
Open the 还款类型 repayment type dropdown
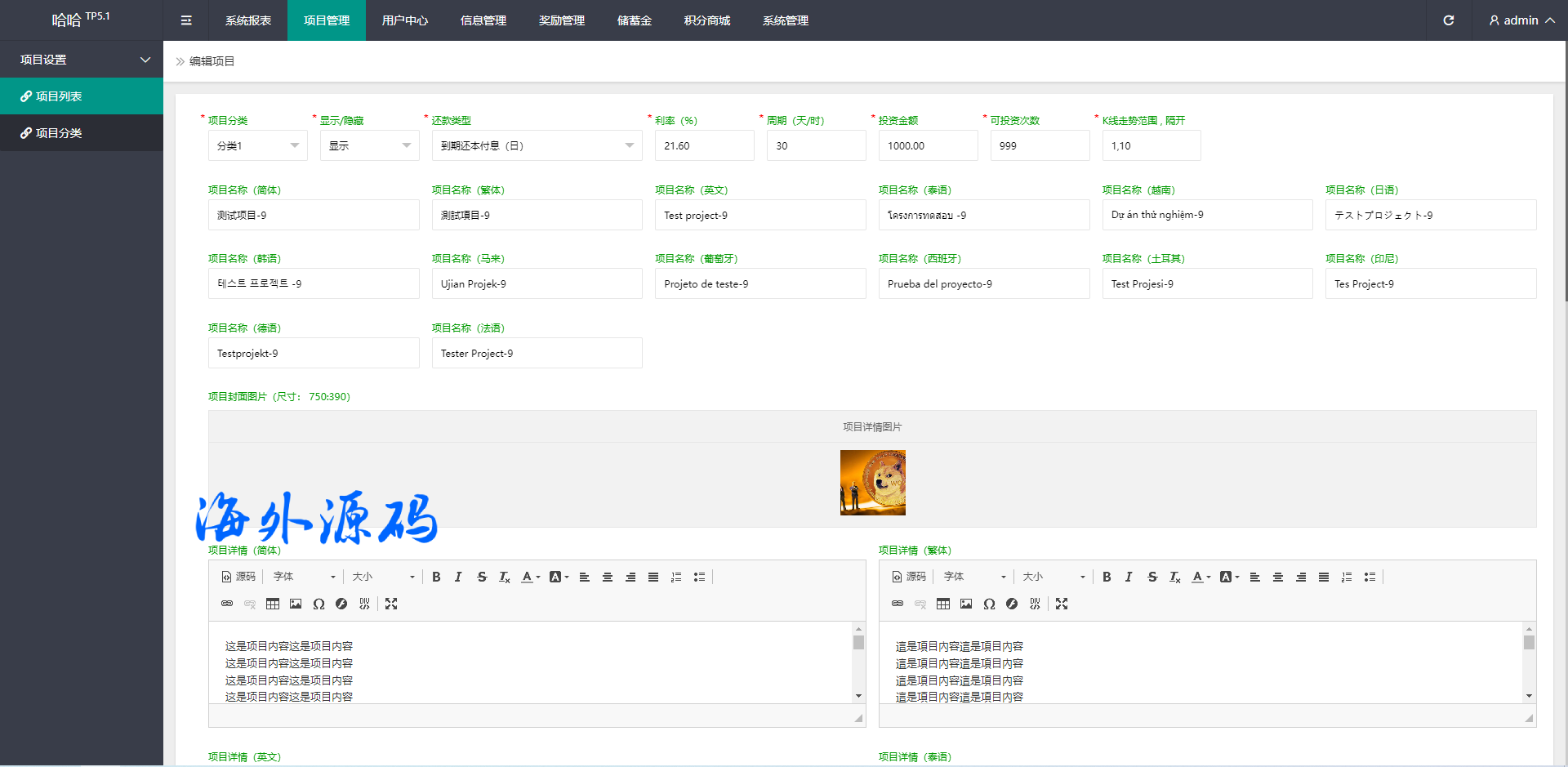coord(537,145)
